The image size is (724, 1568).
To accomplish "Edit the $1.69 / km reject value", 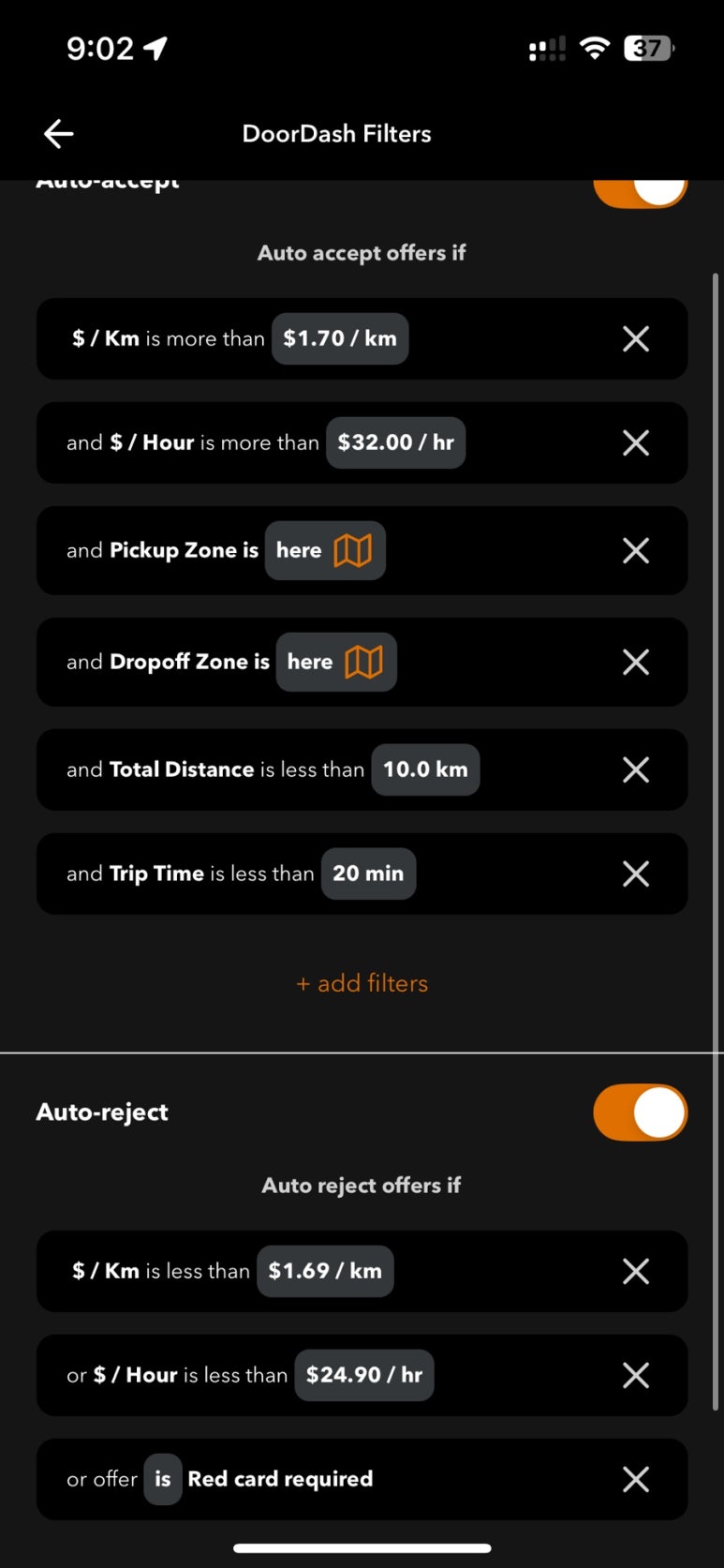I will [x=325, y=1271].
